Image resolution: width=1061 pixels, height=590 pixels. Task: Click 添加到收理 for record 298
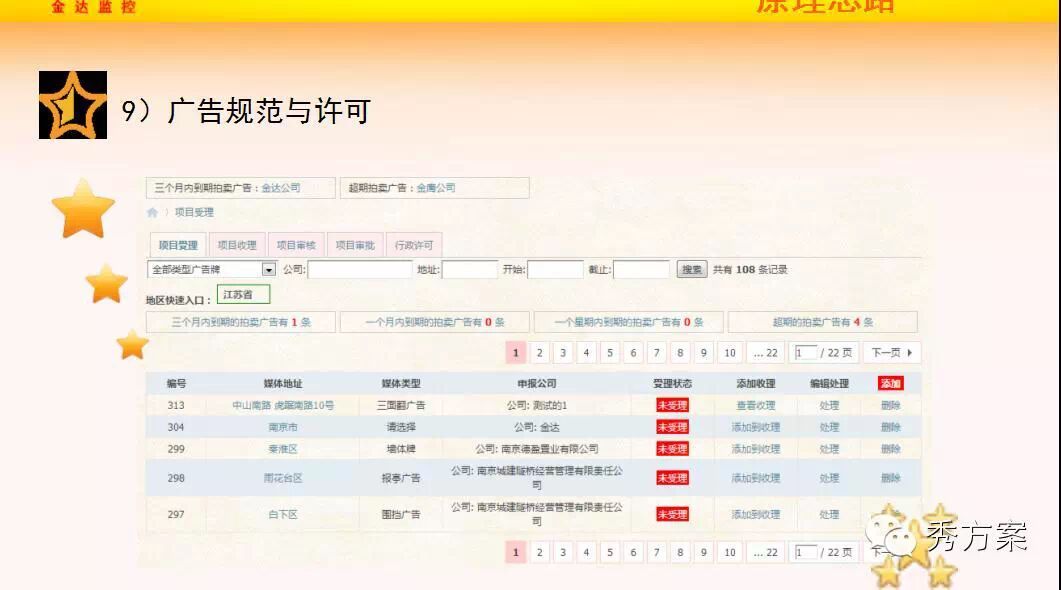tap(756, 478)
